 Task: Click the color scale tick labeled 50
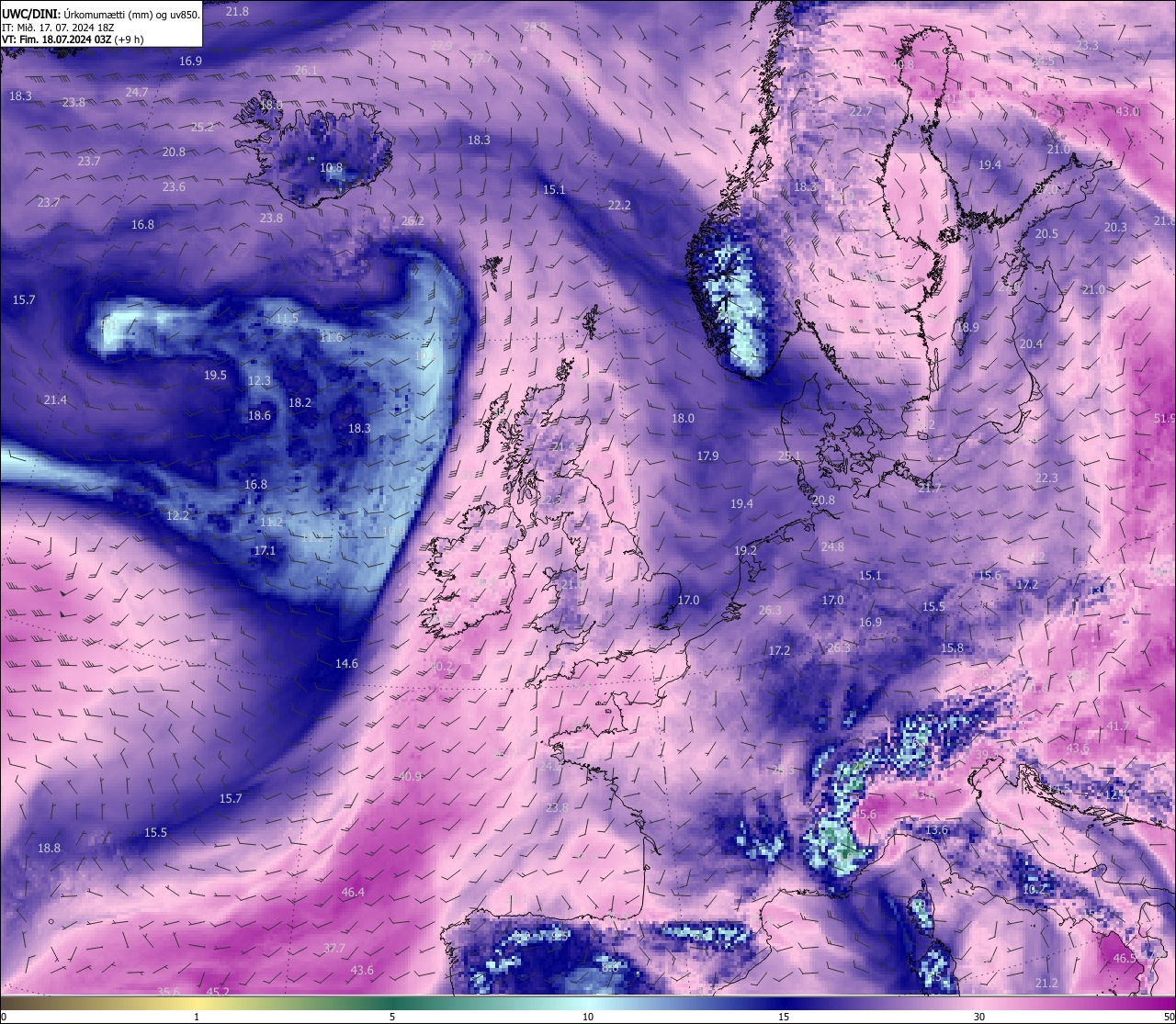[1170, 1017]
